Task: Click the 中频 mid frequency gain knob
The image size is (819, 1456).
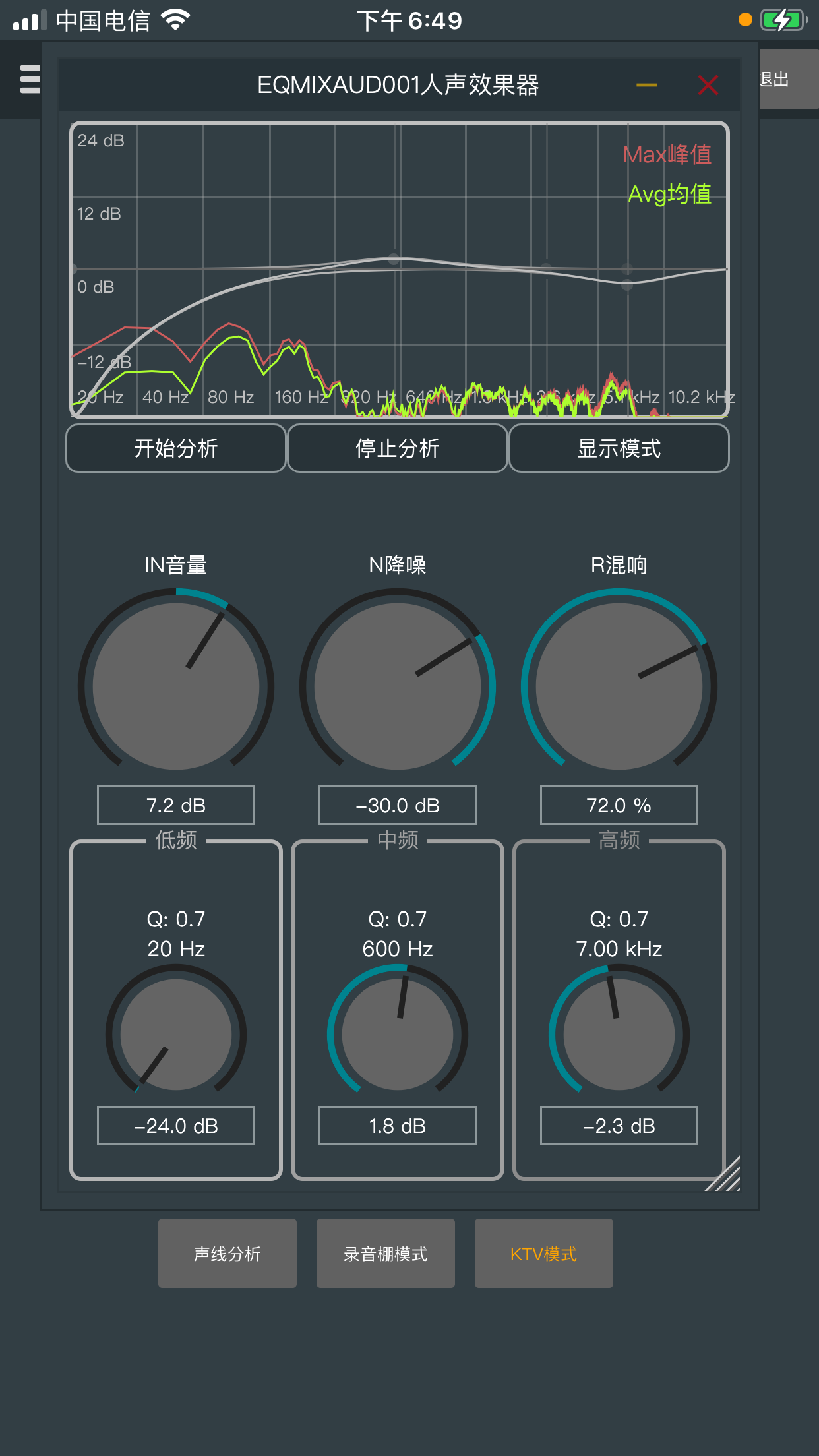Action: [398, 1034]
